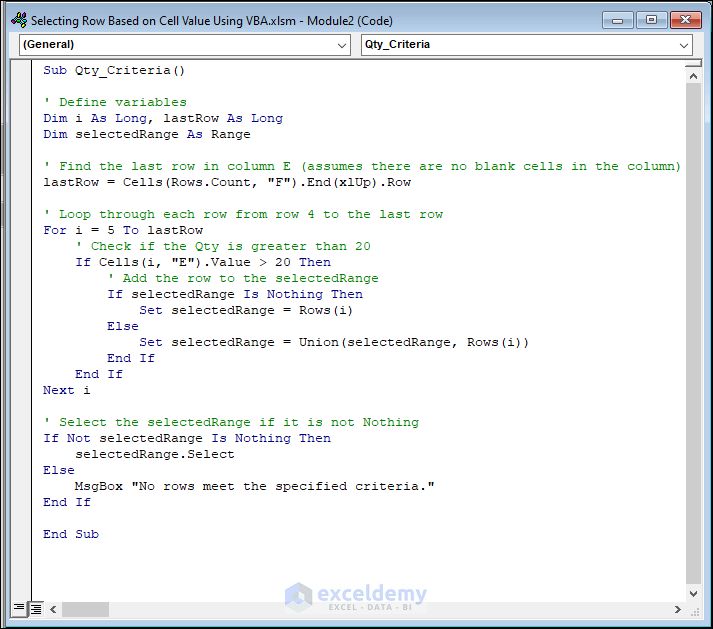The width and height of the screenshot is (713, 629).
Task: Open the Qty_Criteria procedure dropdown
Action: point(527,45)
